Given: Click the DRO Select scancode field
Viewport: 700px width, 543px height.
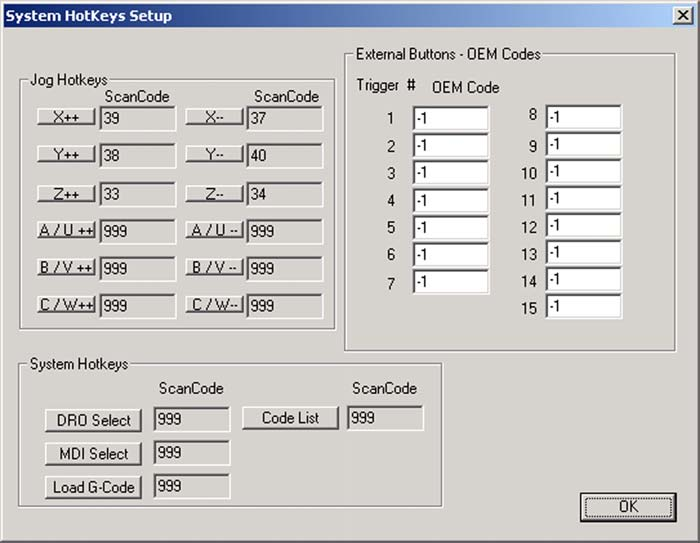Looking at the screenshot, I should (192, 419).
